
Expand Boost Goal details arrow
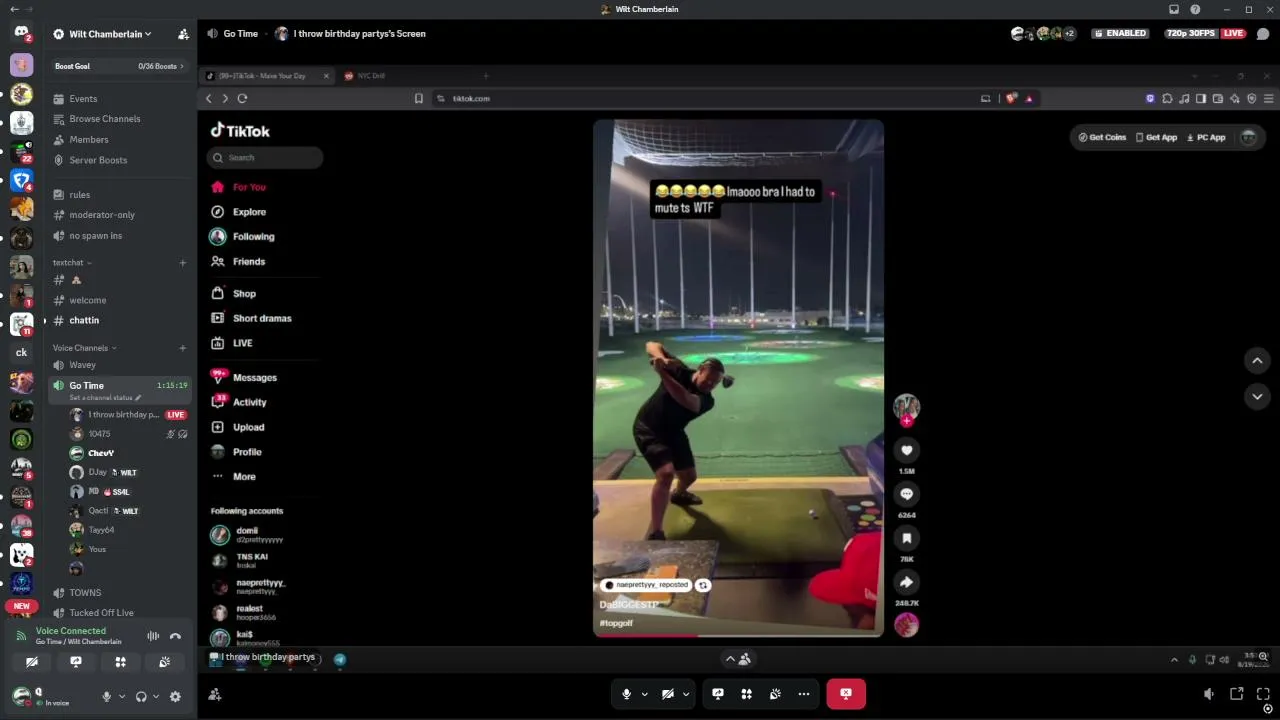(182, 66)
